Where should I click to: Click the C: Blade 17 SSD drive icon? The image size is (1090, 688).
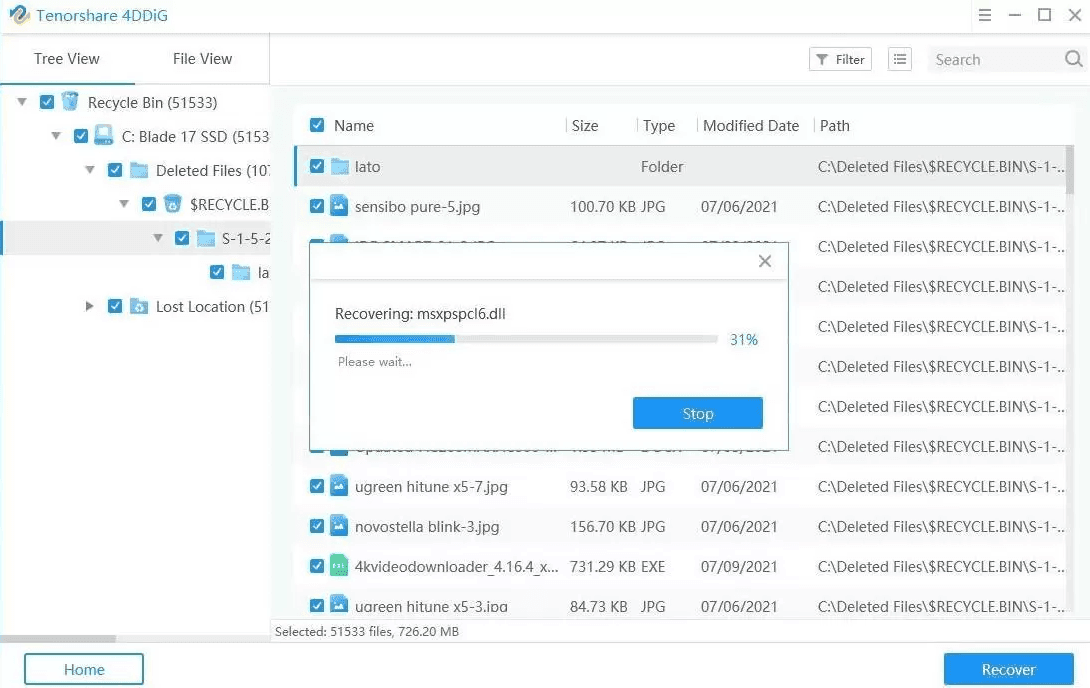(104, 136)
